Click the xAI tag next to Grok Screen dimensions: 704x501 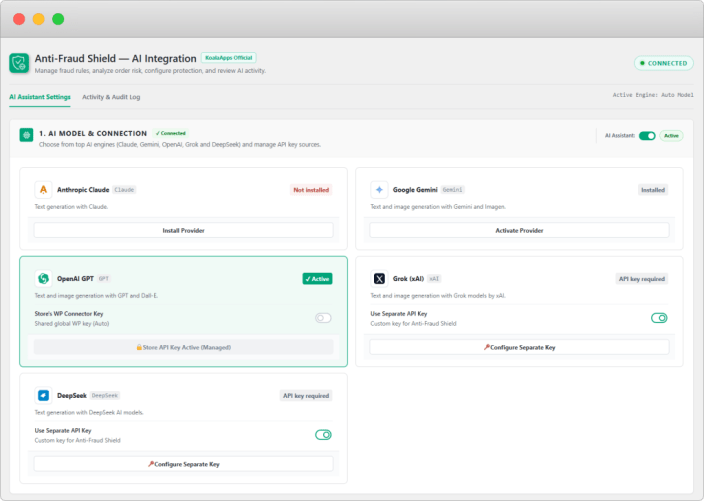434,279
